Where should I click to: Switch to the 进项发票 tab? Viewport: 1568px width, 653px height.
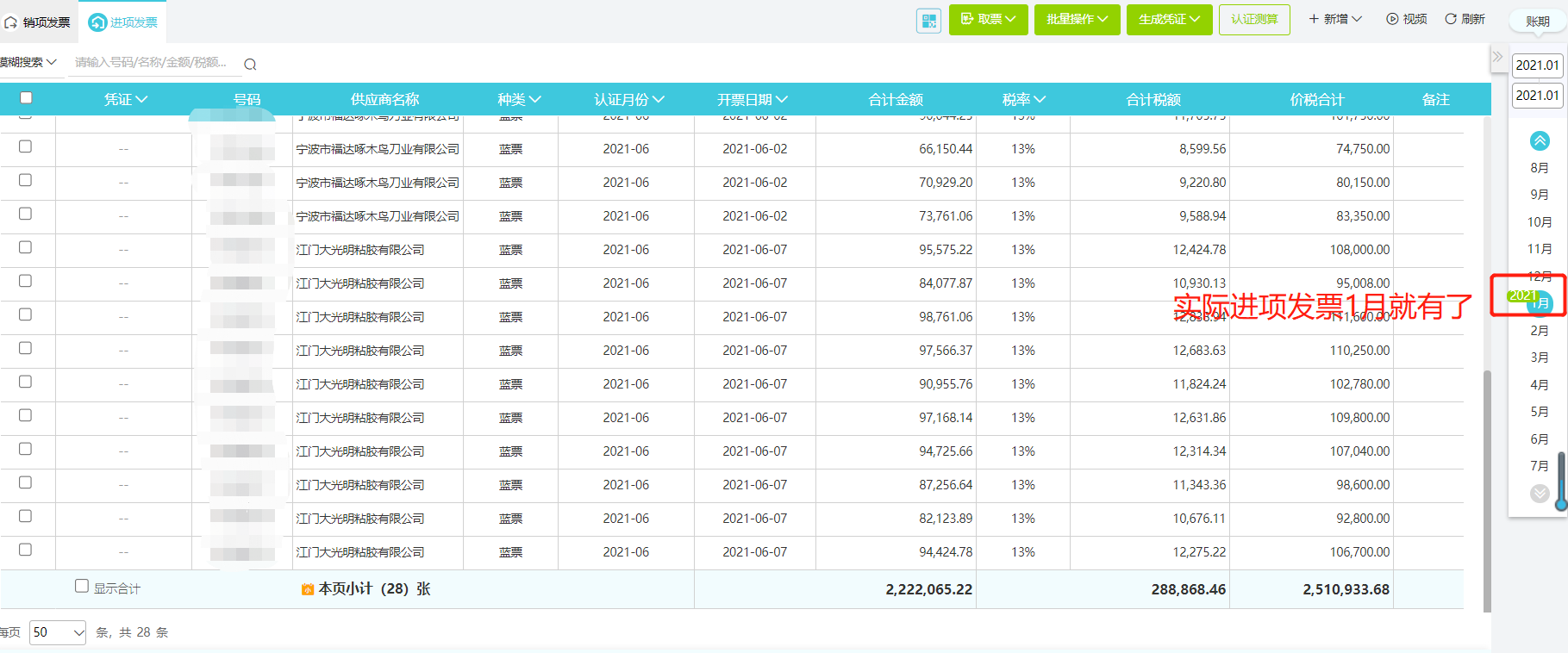pyautogui.click(x=123, y=22)
